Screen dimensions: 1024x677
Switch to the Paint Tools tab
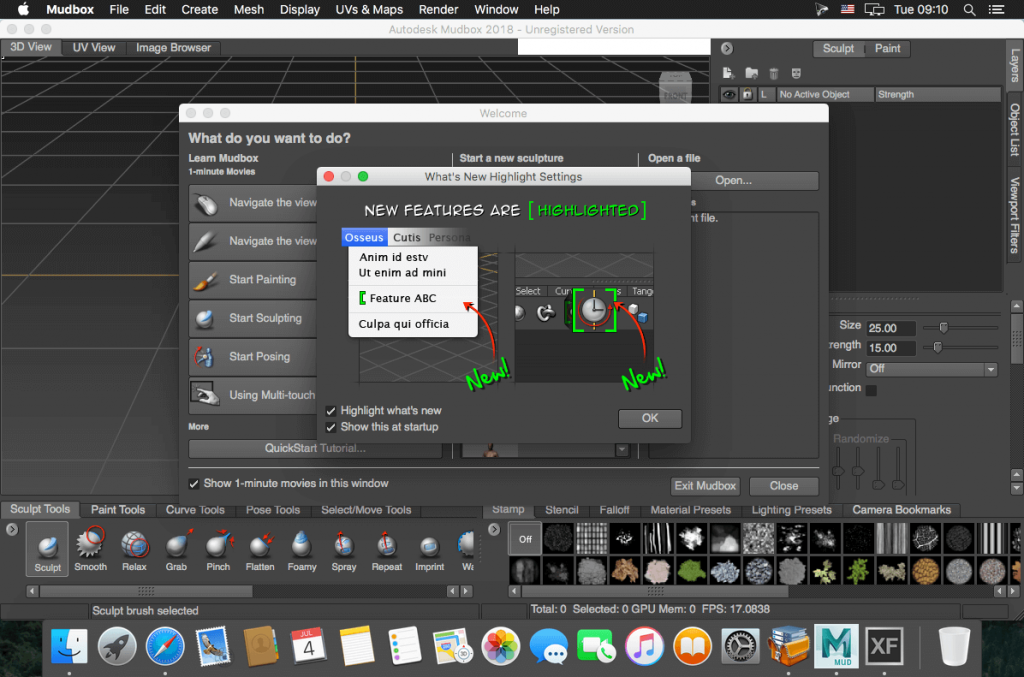118,510
